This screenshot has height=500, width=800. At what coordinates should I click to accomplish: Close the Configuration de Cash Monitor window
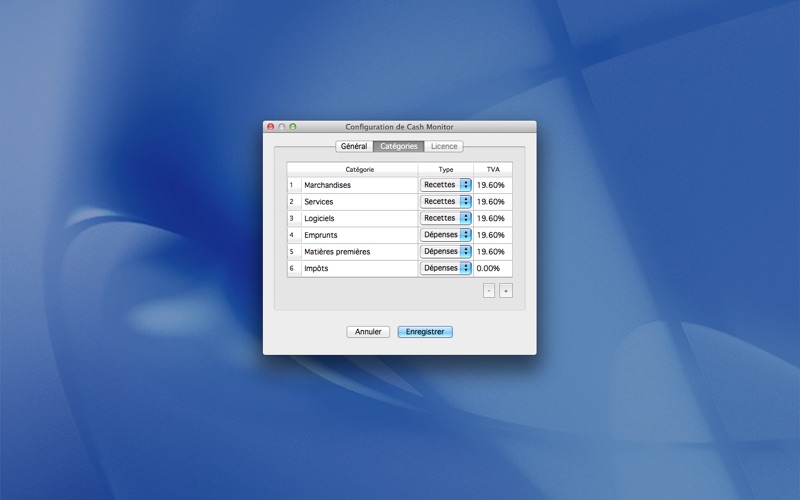(270, 127)
